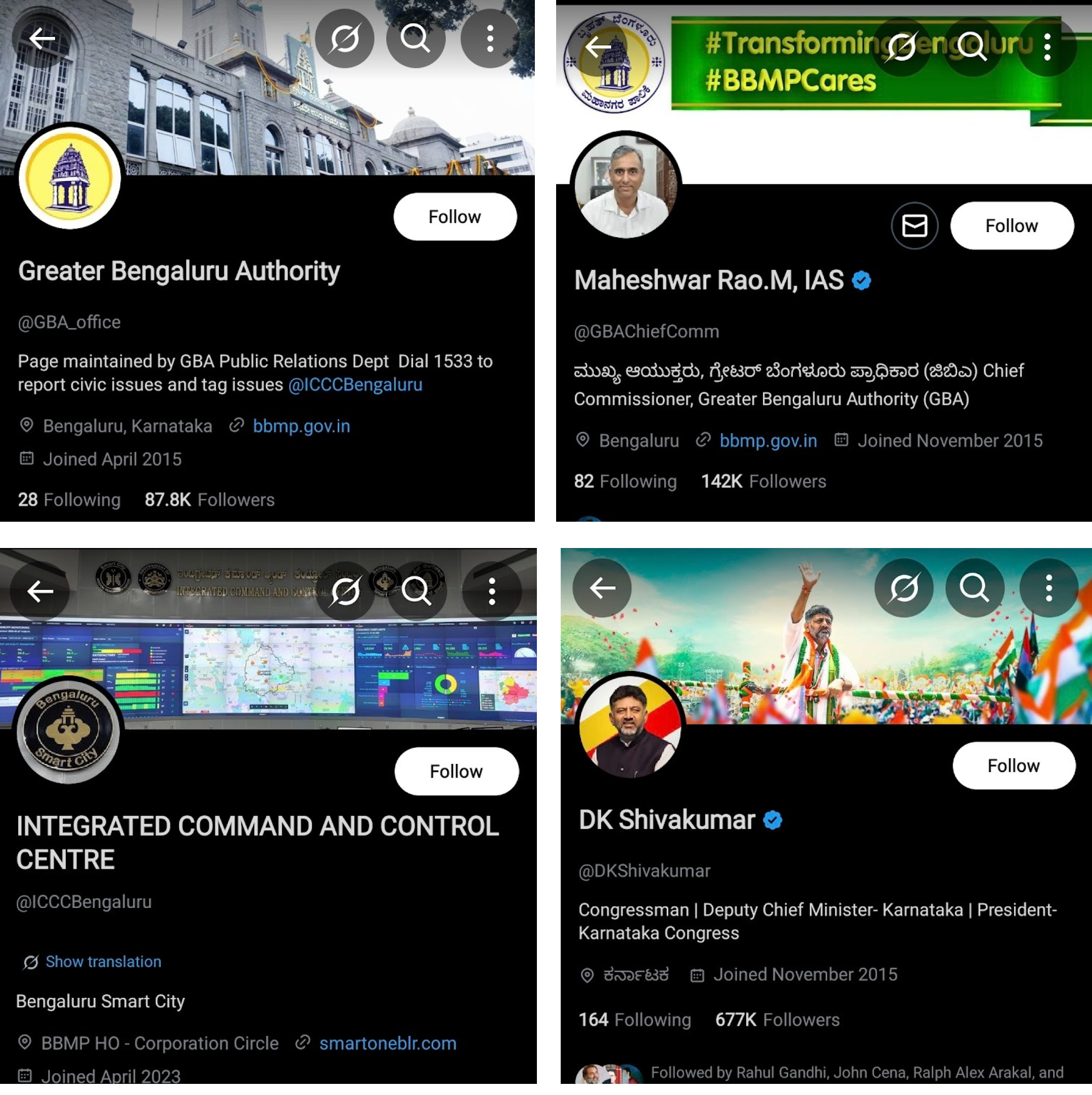Open three-dot menu on Maheshwar Rao profile

coord(1047,47)
